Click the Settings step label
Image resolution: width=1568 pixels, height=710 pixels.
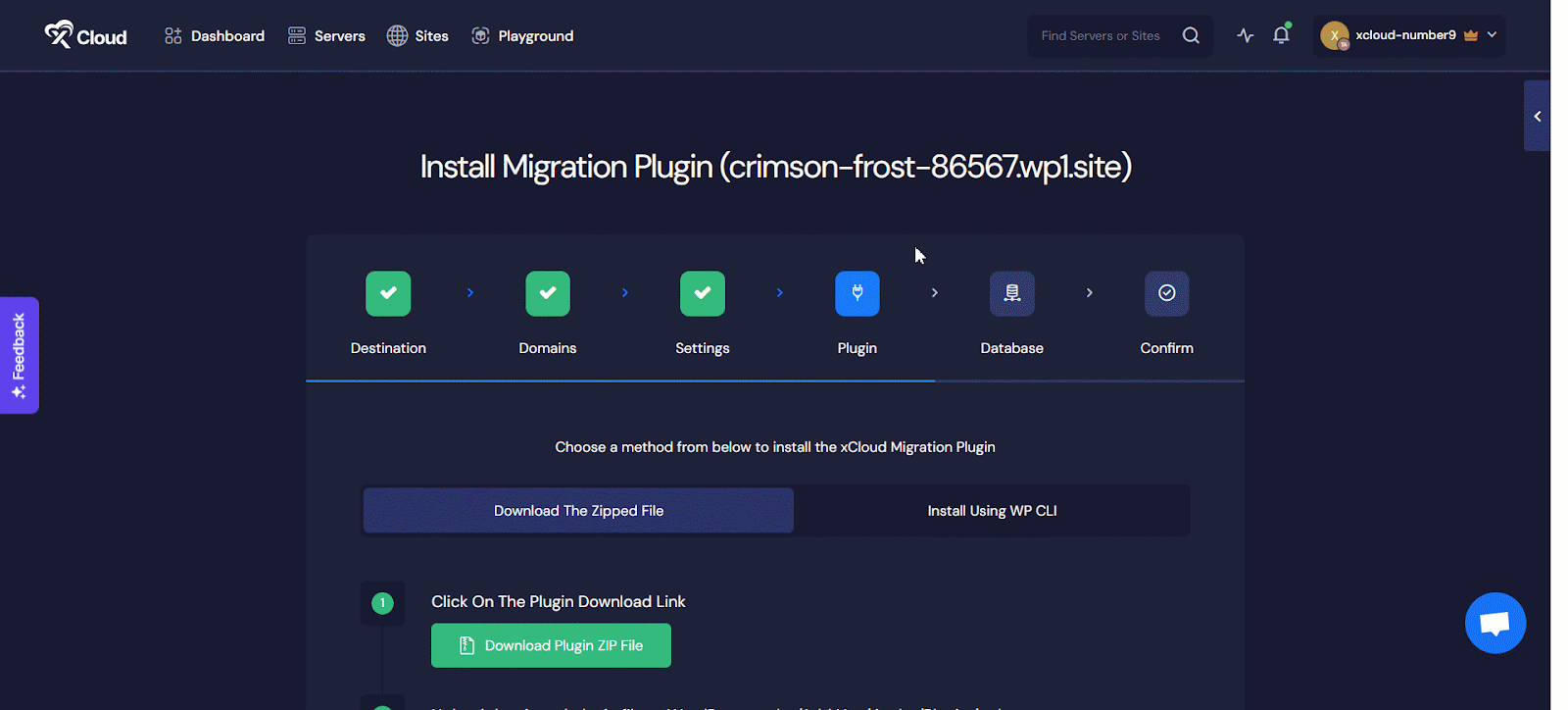(x=703, y=348)
